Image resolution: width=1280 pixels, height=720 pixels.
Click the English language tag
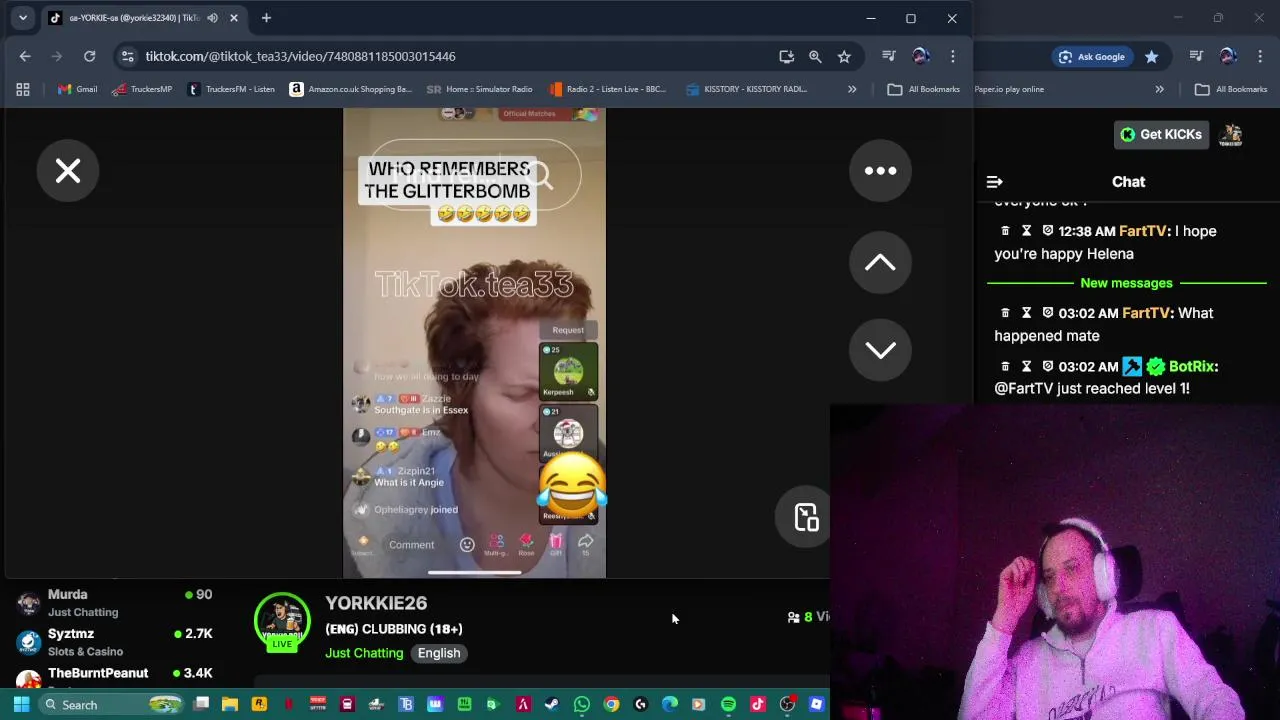click(x=439, y=653)
